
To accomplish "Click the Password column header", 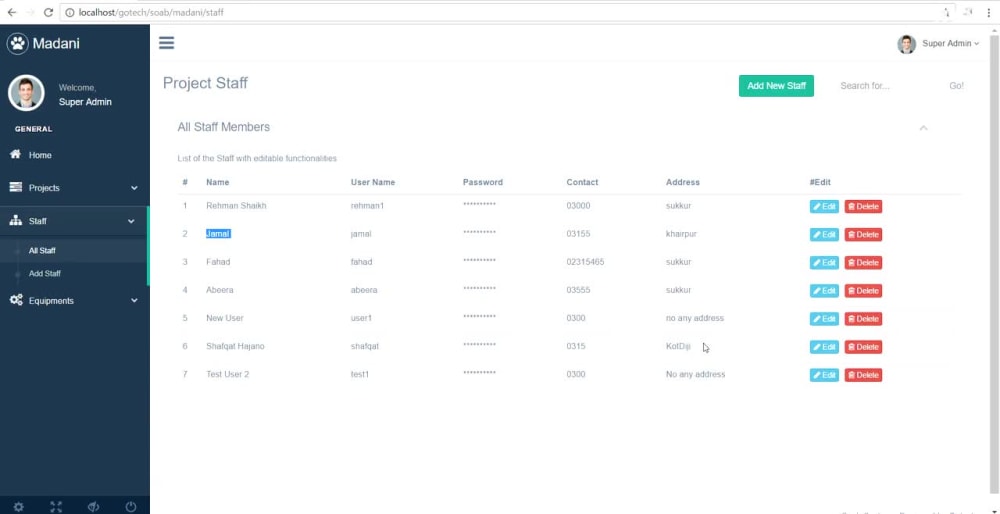I will [x=483, y=182].
